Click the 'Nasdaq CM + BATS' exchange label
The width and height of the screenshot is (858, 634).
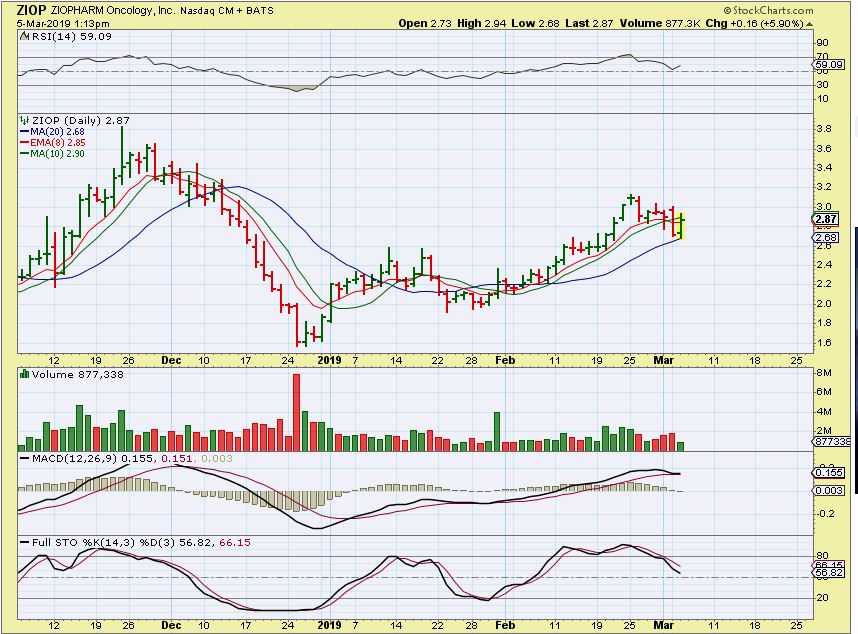(x=227, y=10)
